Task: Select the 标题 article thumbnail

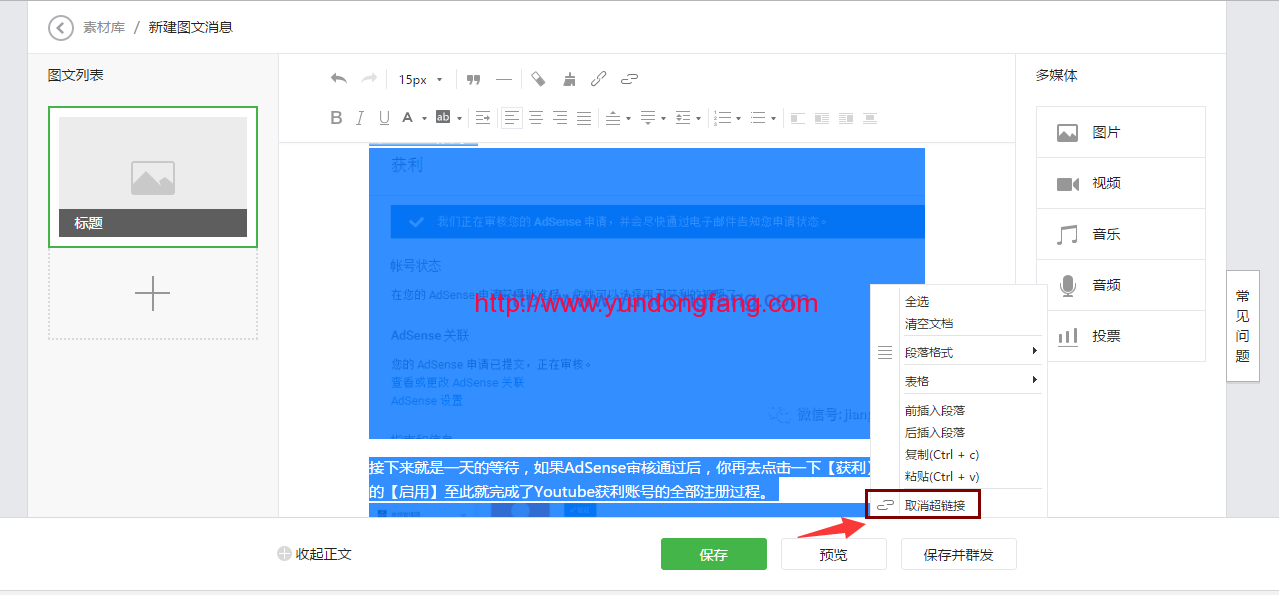Action: point(153,177)
